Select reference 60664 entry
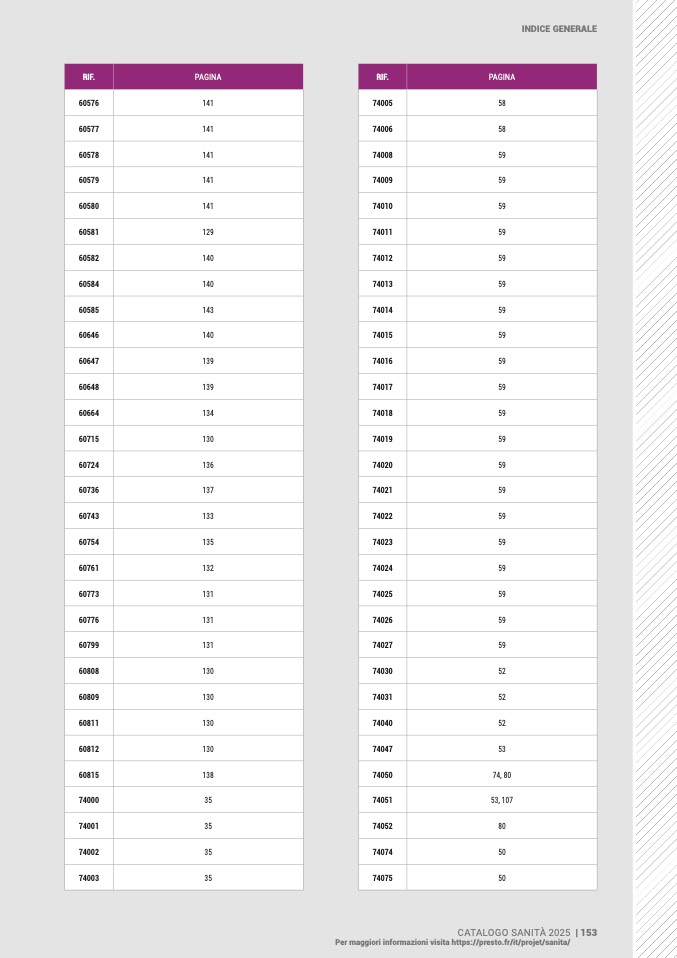The height and width of the screenshot is (958, 677). pyautogui.click(x=89, y=413)
